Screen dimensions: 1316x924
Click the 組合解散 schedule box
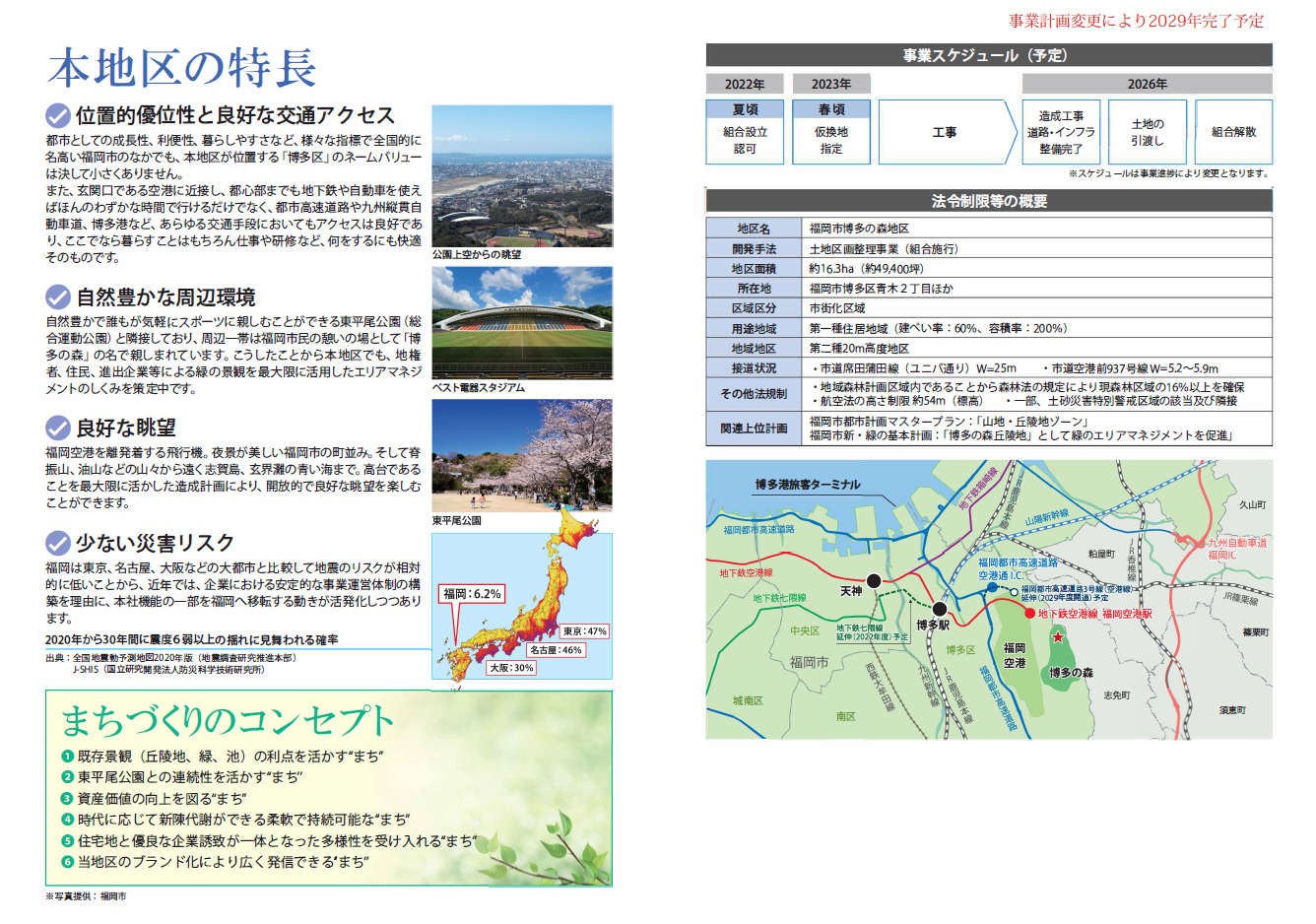click(1233, 132)
